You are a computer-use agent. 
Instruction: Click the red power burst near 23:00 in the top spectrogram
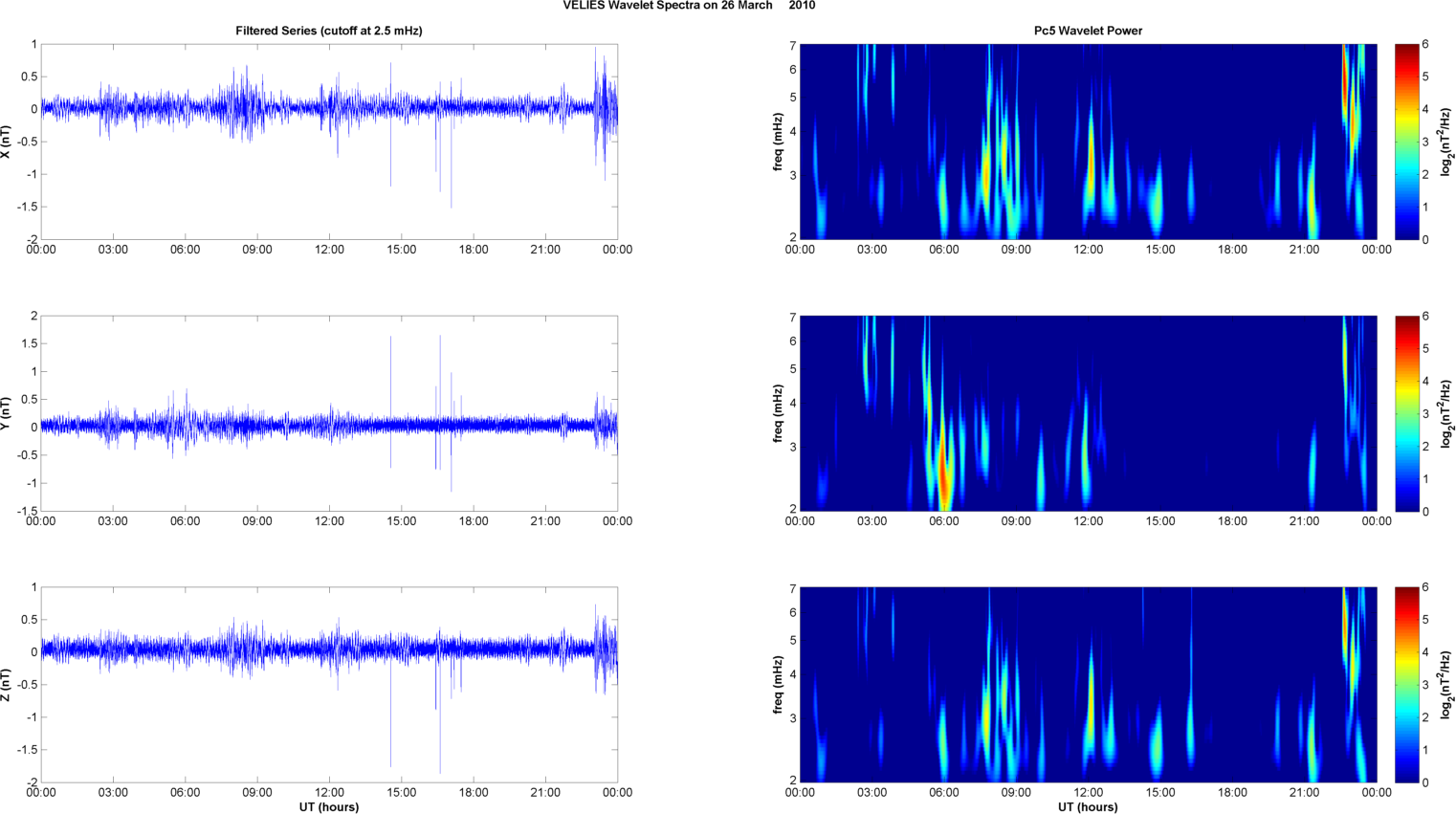pos(1345,86)
